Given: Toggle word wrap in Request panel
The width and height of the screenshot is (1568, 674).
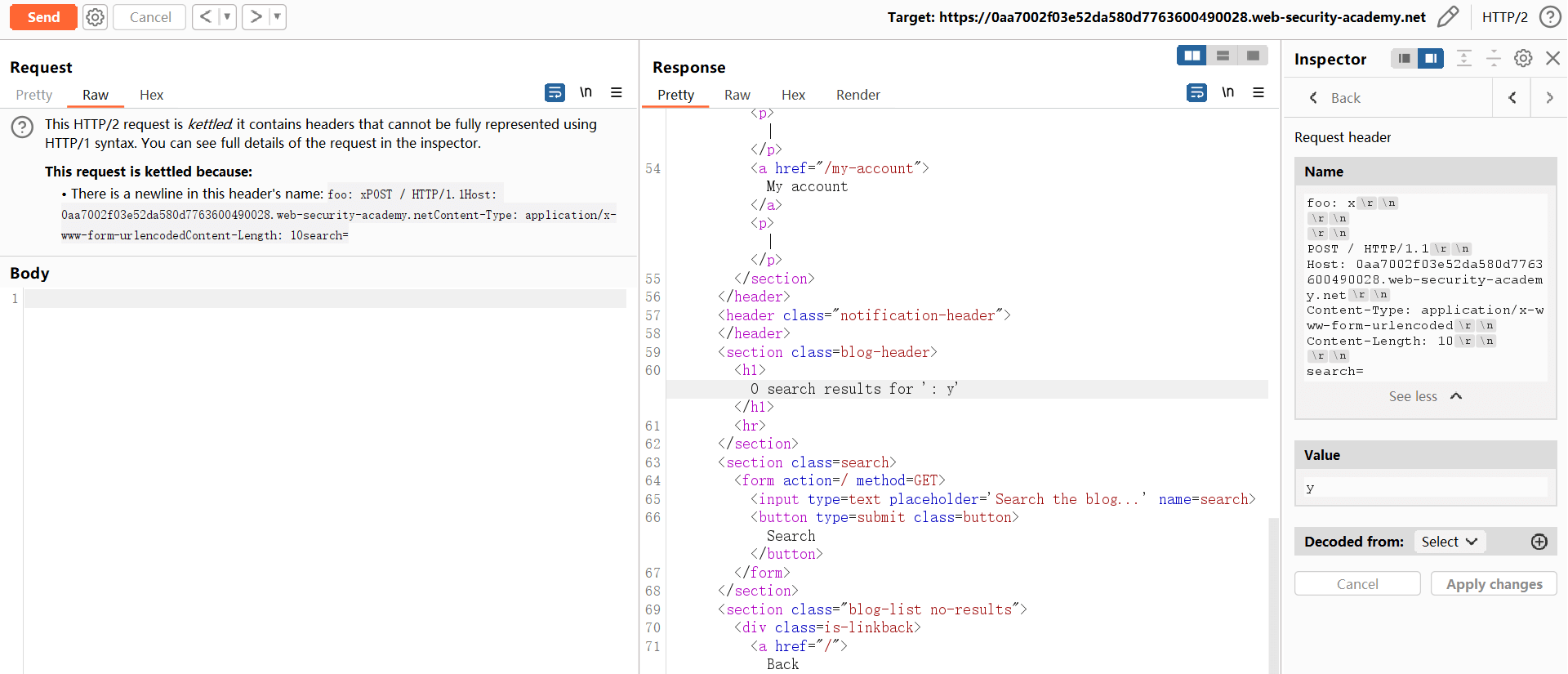Looking at the screenshot, I should point(555,93).
